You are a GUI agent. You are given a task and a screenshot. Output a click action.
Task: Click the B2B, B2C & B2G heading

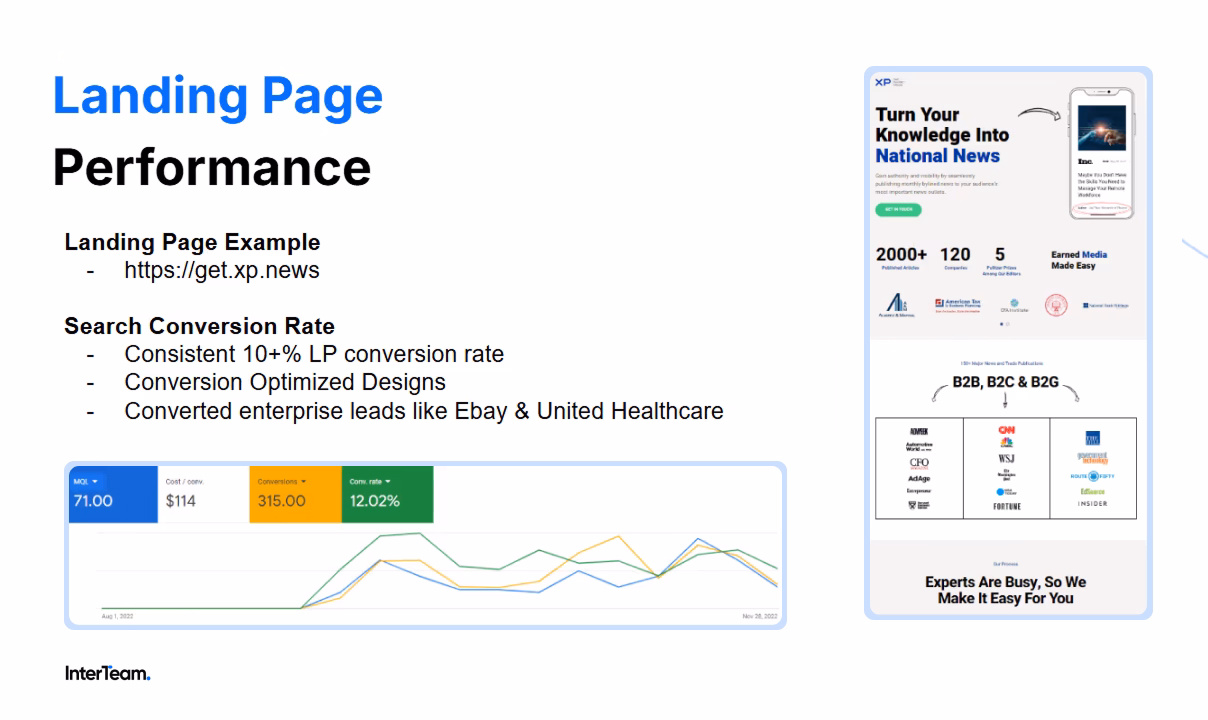pos(1005,382)
